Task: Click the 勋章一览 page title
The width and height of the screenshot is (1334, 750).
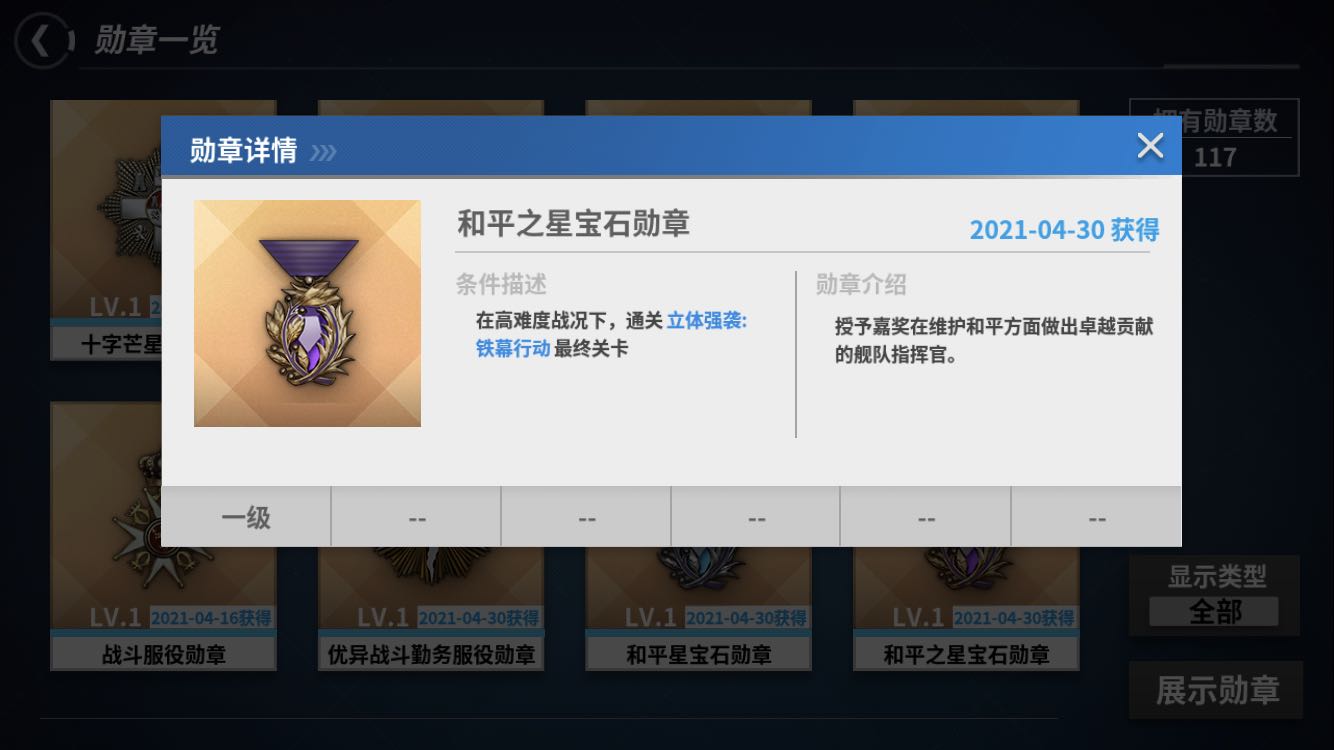Action: coord(156,41)
